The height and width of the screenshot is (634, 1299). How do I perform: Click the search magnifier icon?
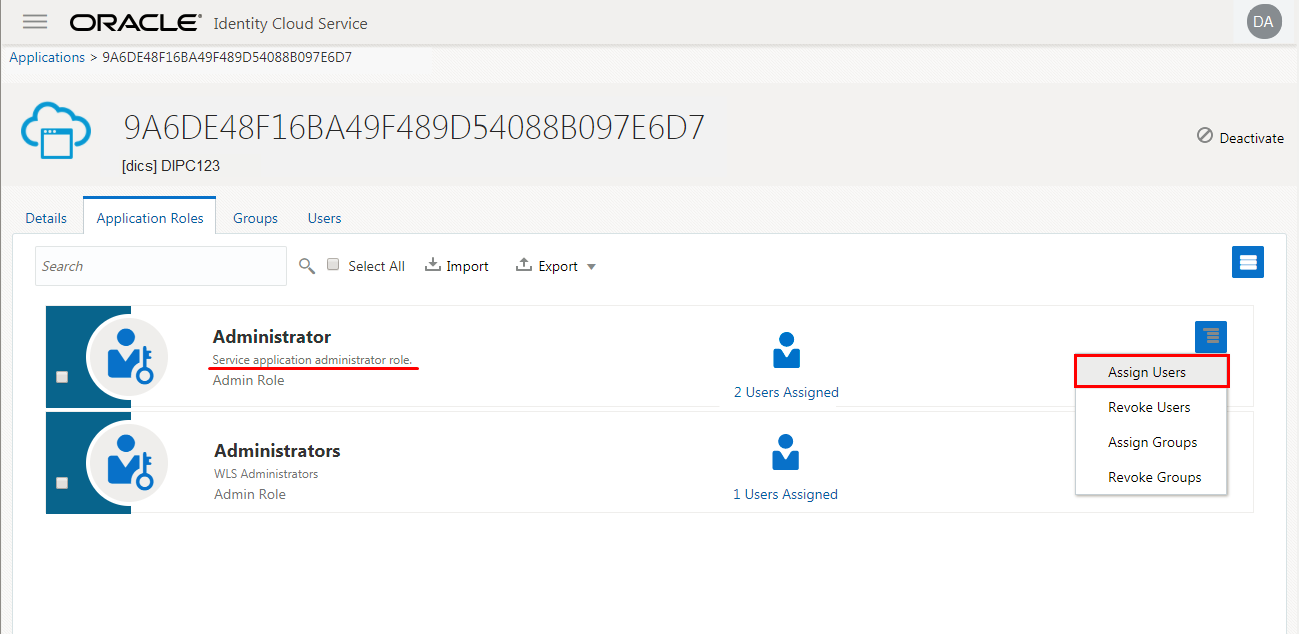pyautogui.click(x=307, y=265)
